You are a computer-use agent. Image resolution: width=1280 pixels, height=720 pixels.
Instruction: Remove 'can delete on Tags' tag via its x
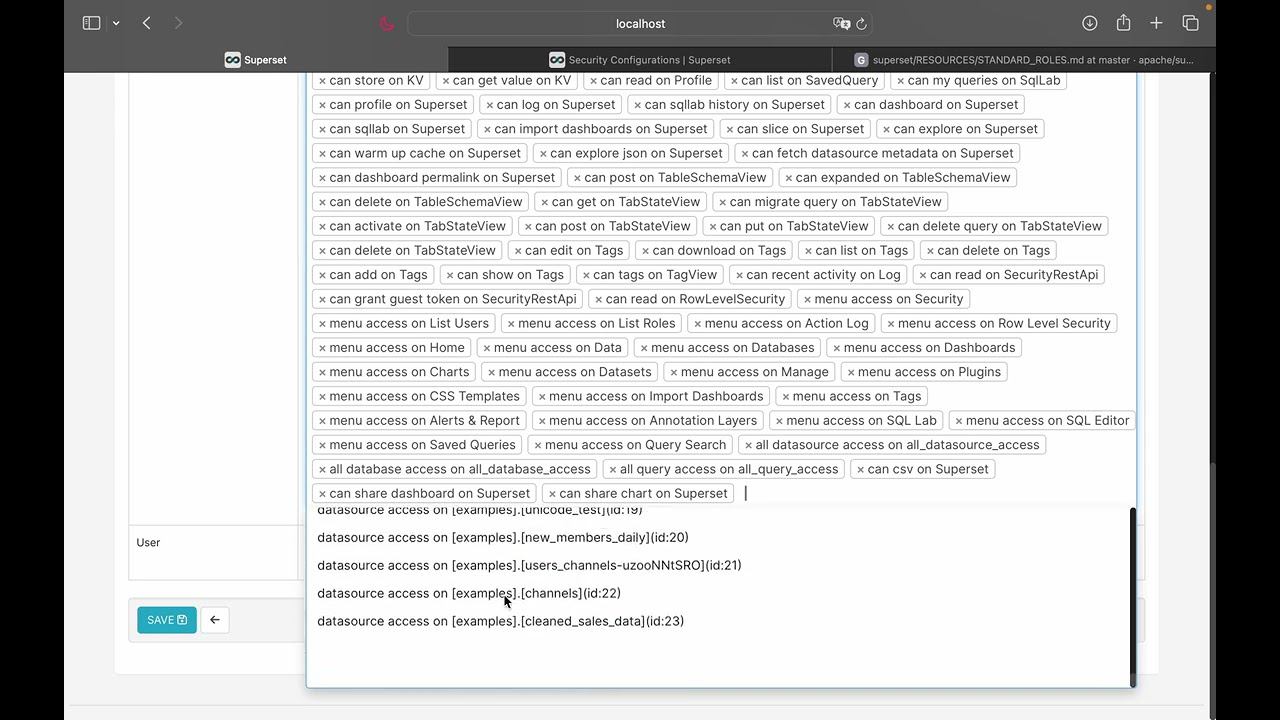coord(930,251)
